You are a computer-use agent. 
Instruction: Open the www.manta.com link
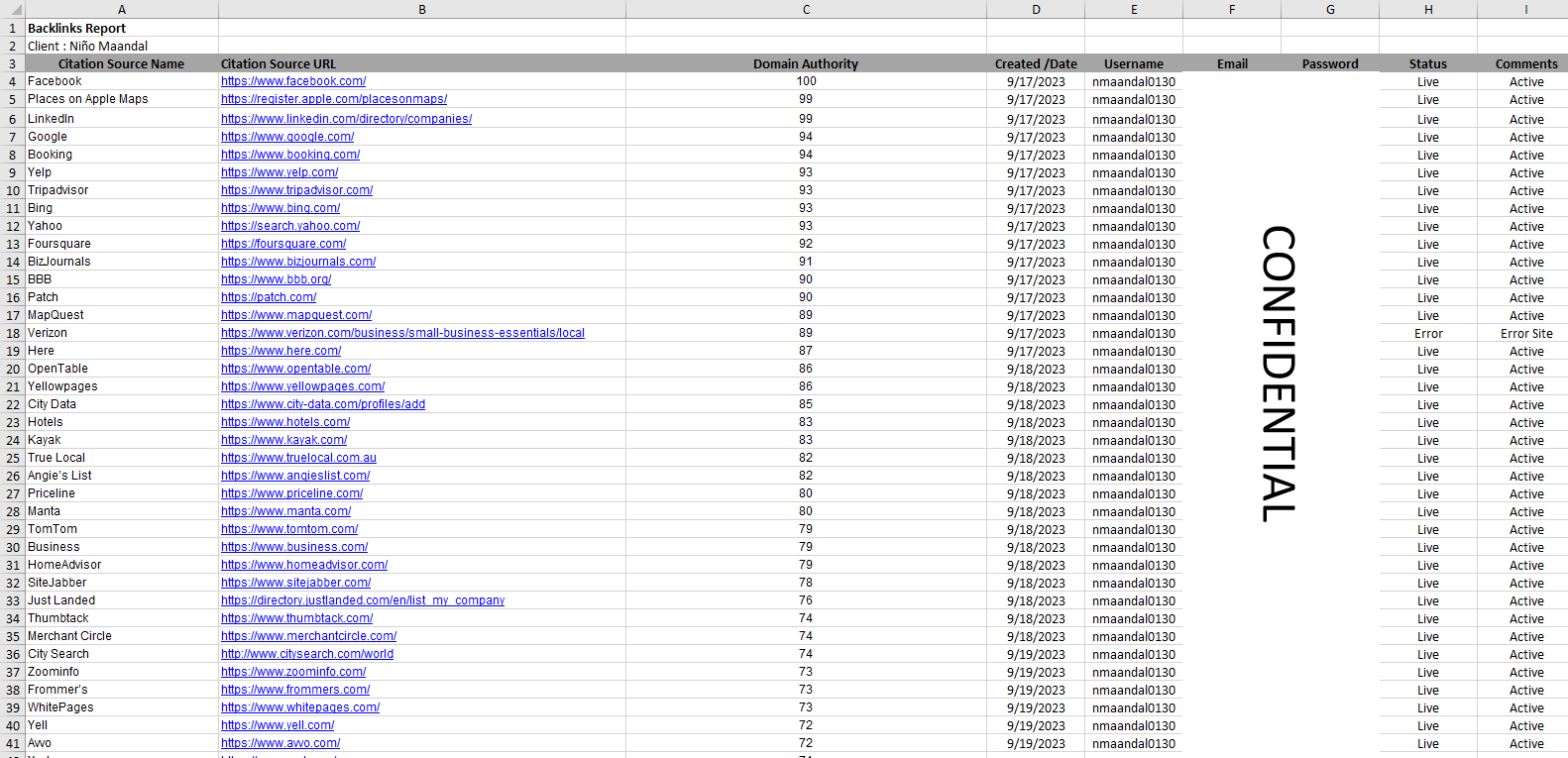[x=286, y=511]
